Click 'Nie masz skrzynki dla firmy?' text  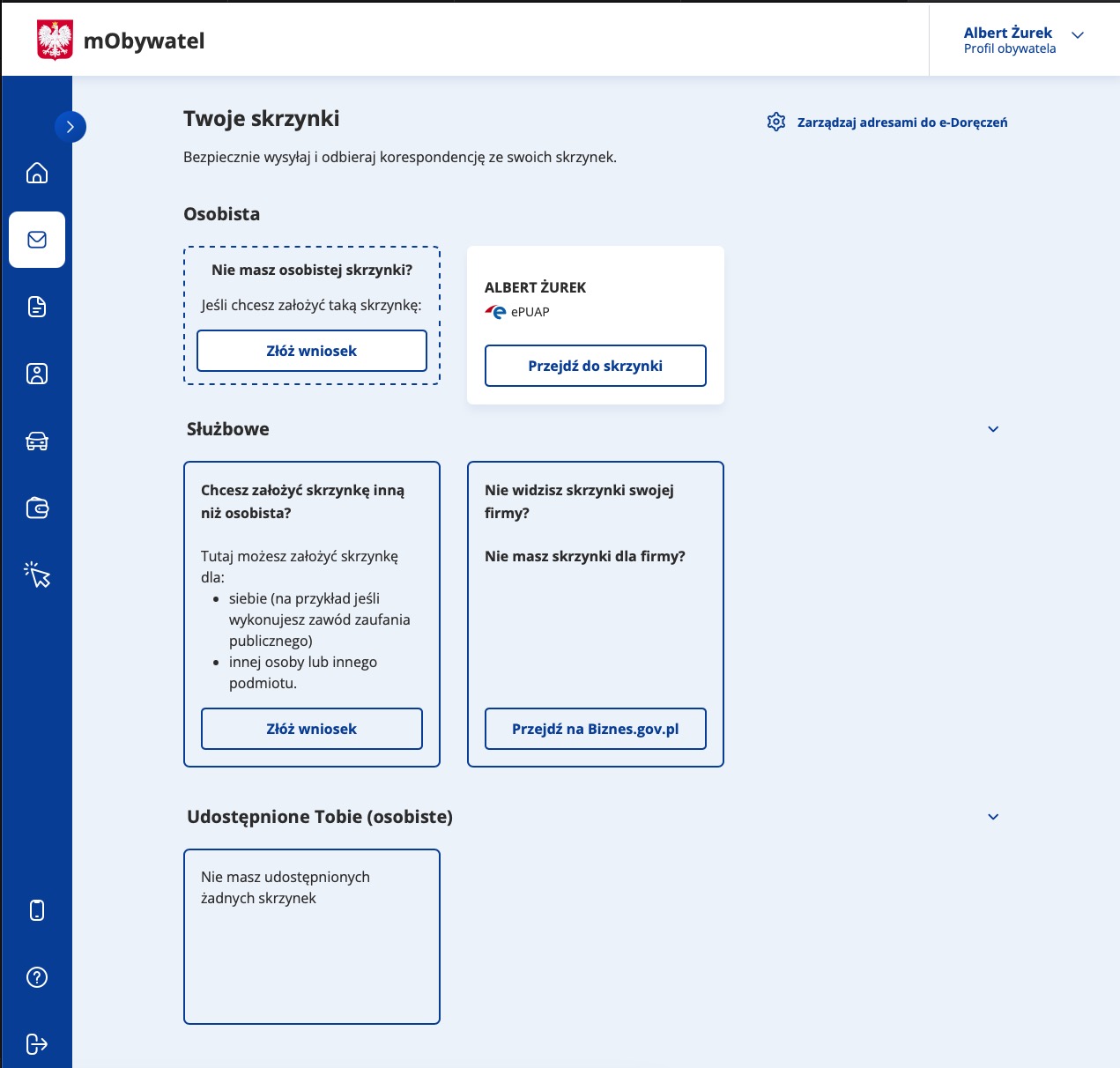click(x=585, y=556)
